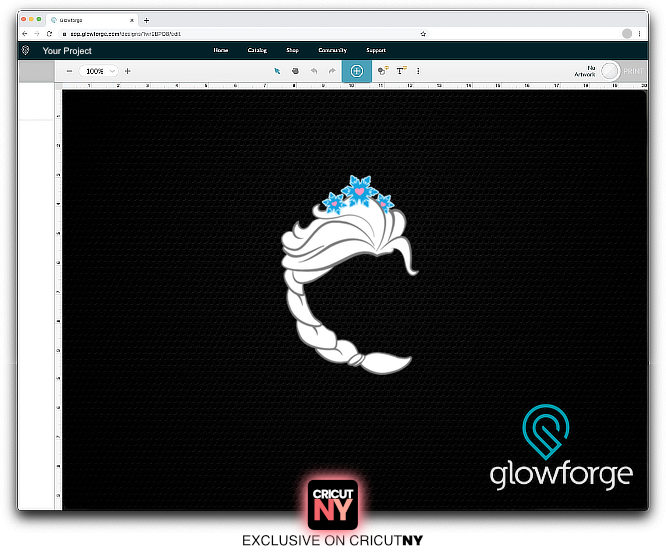Select the pan hand tool
The image size is (666, 552).
pos(295,71)
